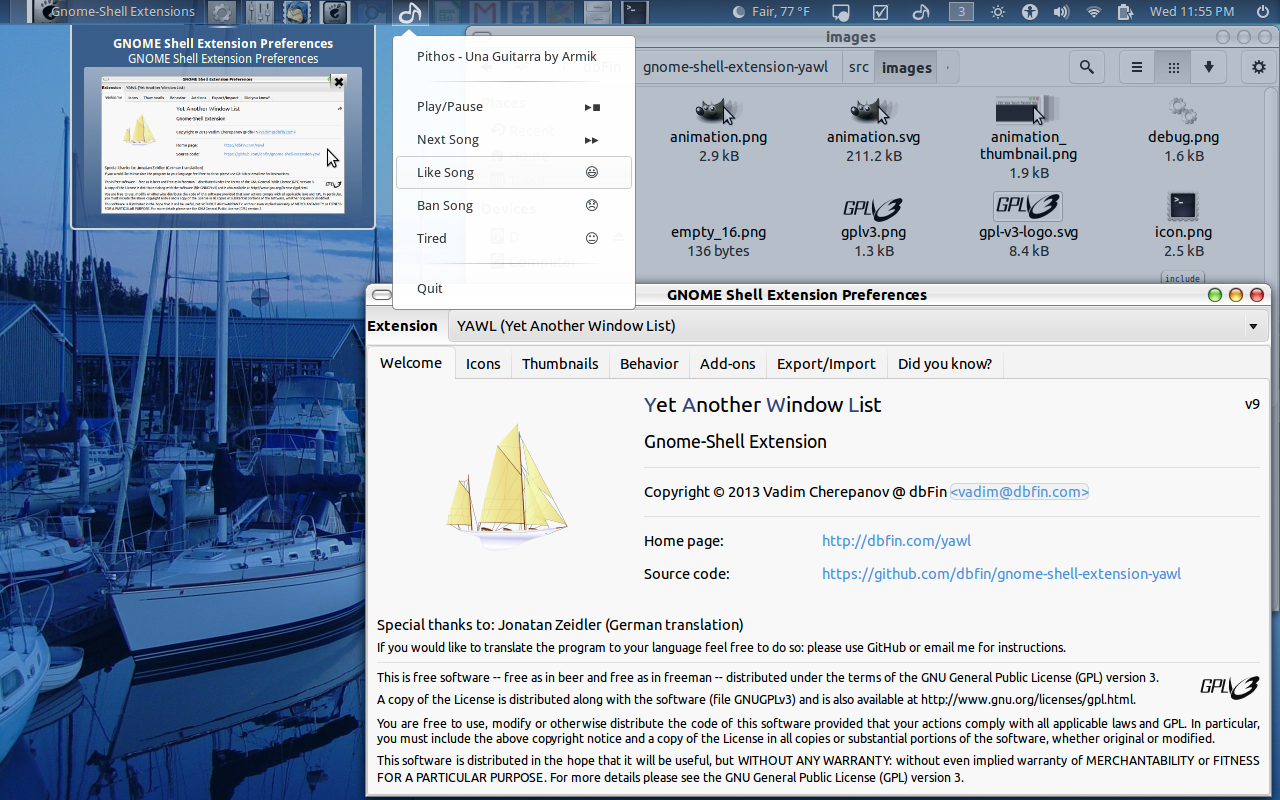Viewport: 1280px width, 800px height.
Task: Open the music note status indicator near clock
Action: click(921, 12)
